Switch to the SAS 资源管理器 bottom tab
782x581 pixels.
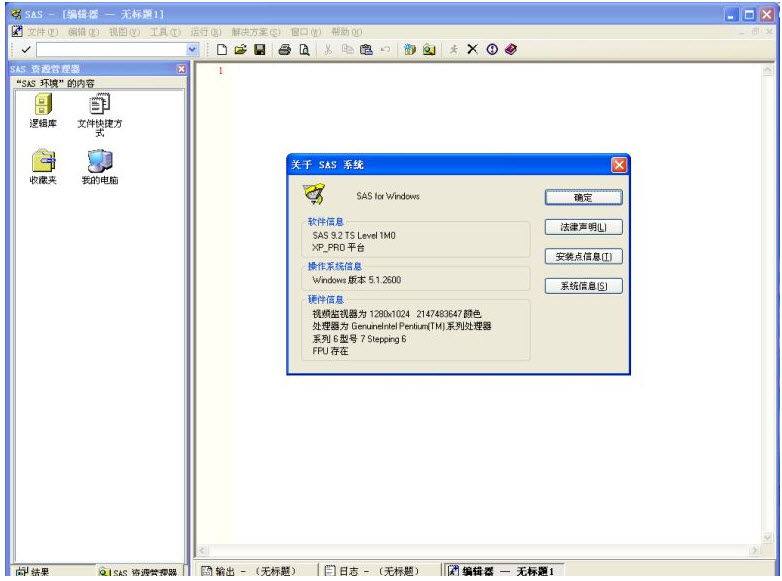[139, 572]
